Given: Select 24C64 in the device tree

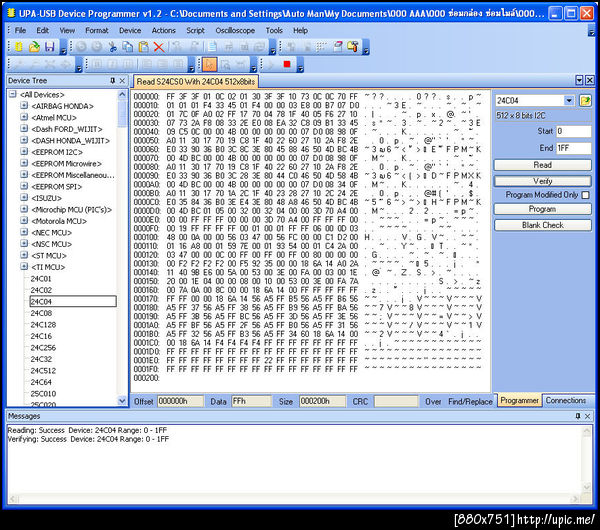Looking at the screenshot, I should 41,382.
